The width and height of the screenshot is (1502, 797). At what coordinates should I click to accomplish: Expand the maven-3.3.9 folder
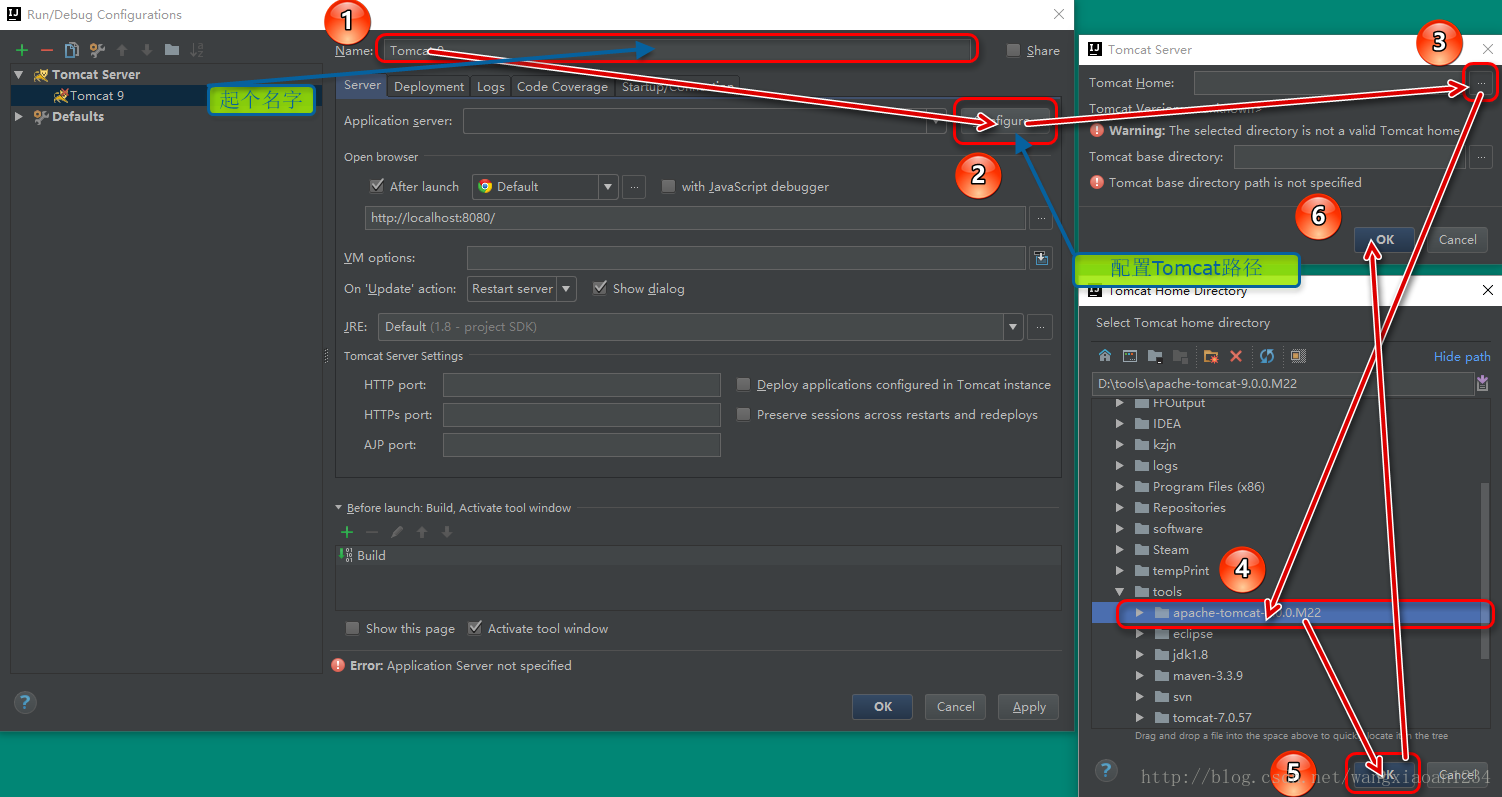(x=1140, y=676)
